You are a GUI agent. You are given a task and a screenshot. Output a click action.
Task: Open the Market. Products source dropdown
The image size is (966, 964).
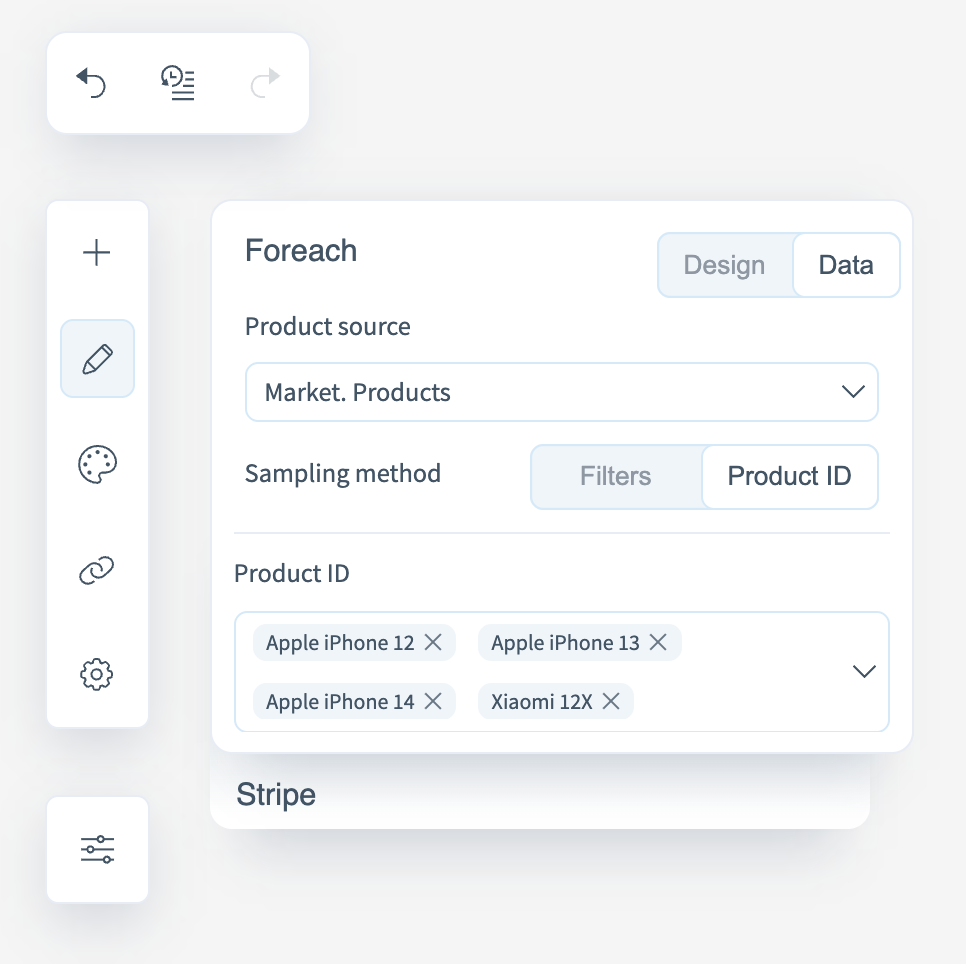tap(561, 392)
